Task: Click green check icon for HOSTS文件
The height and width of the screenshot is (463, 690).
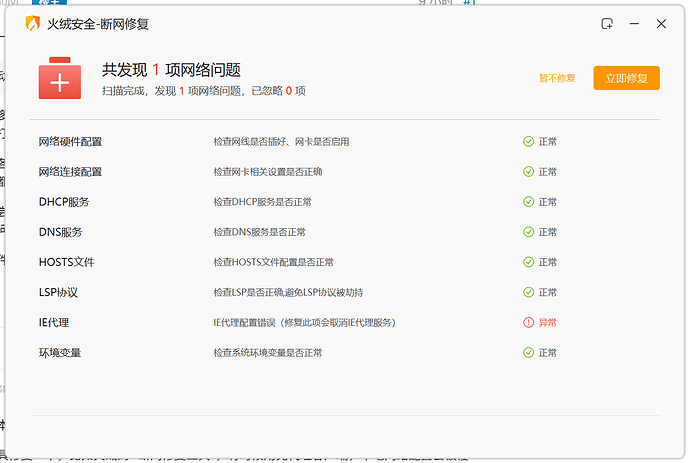Action: click(529, 262)
